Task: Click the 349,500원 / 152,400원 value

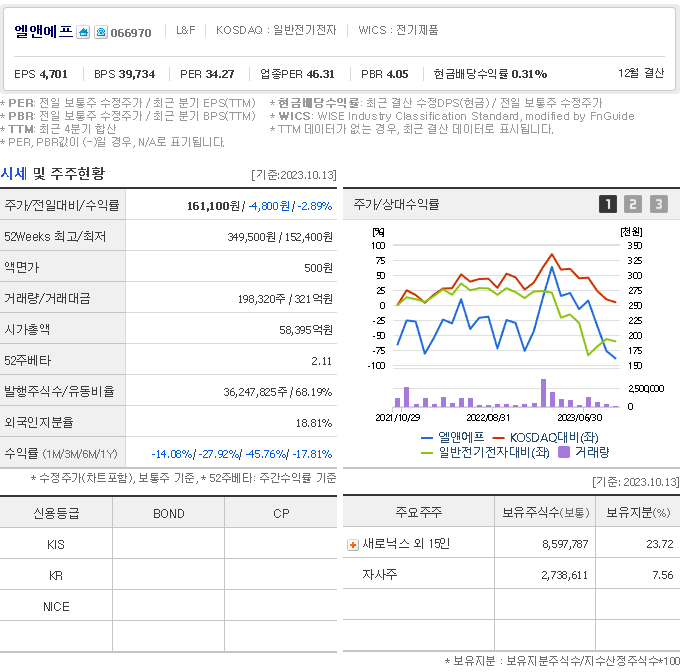Action: [x=280, y=237]
